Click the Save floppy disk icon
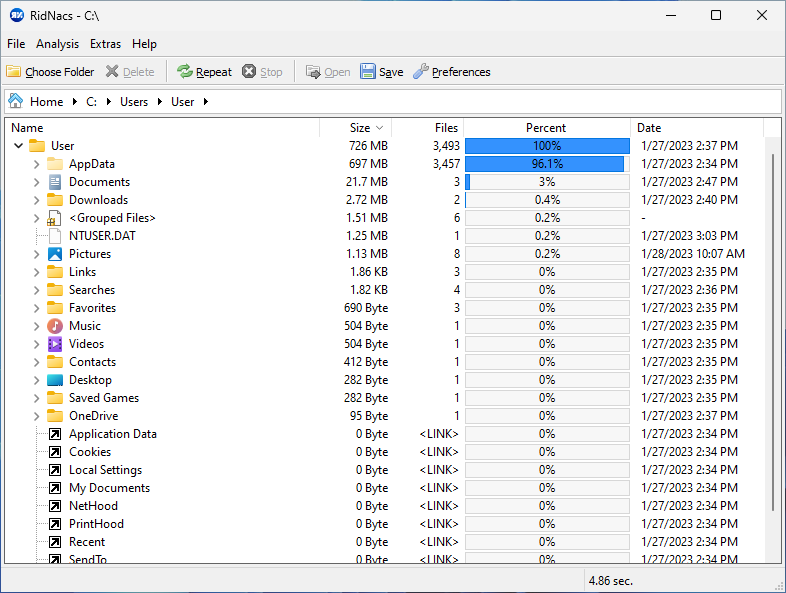The height and width of the screenshot is (593, 786). tap(368, 72)
